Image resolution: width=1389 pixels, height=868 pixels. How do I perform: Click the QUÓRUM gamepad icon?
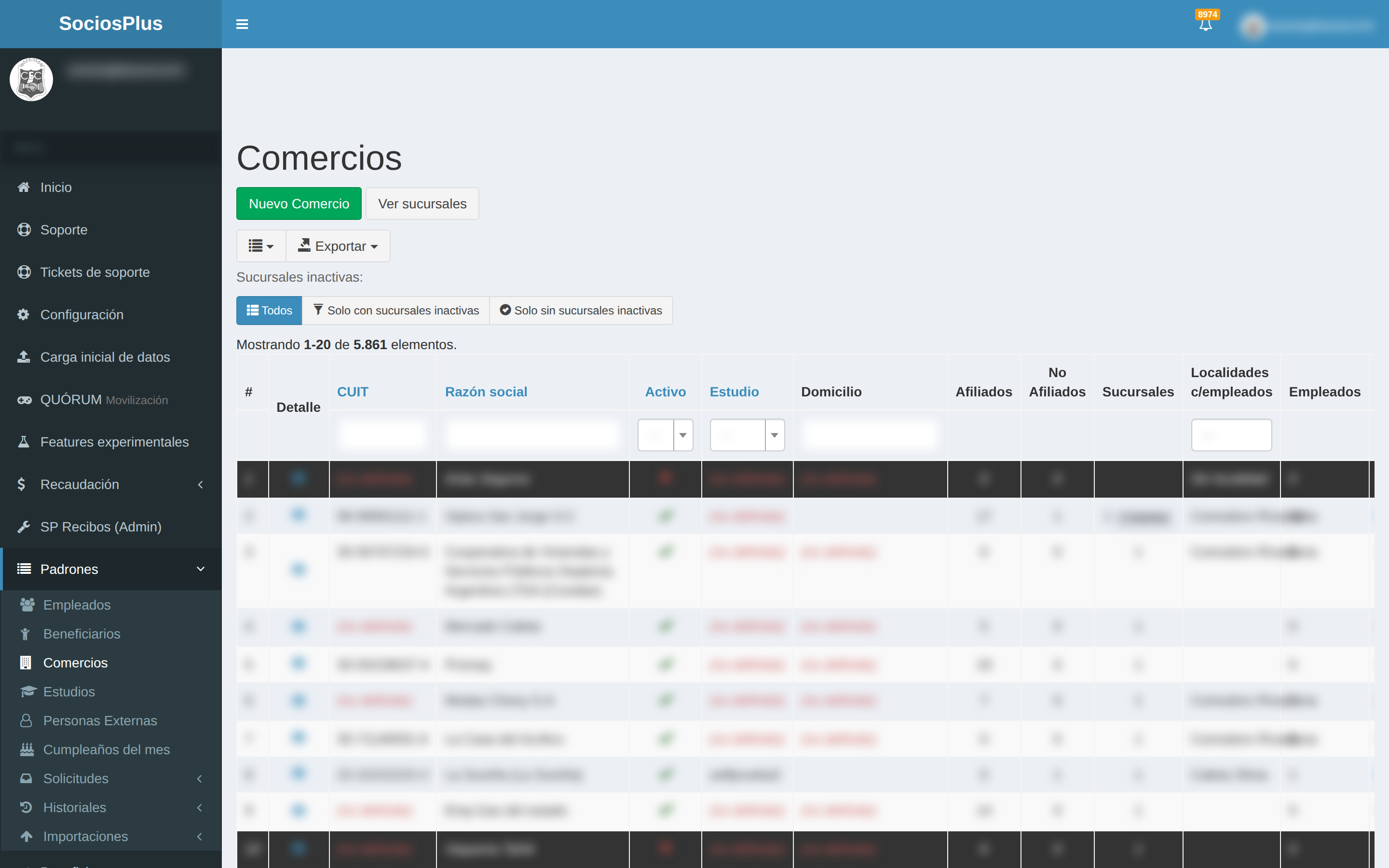pos(24,400)
